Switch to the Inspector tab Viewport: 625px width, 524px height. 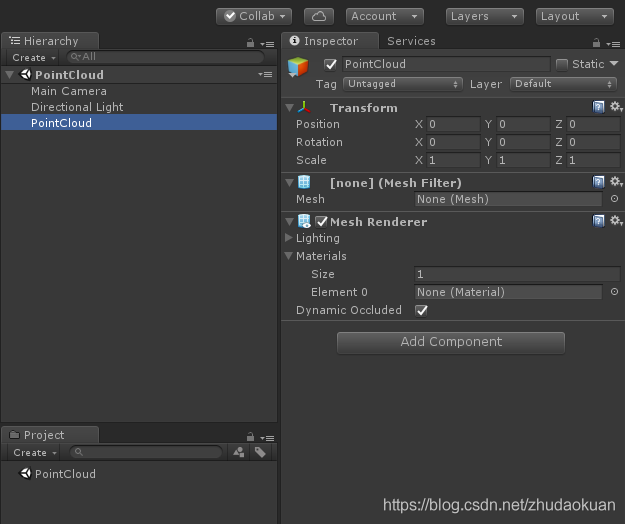point(330,41)
